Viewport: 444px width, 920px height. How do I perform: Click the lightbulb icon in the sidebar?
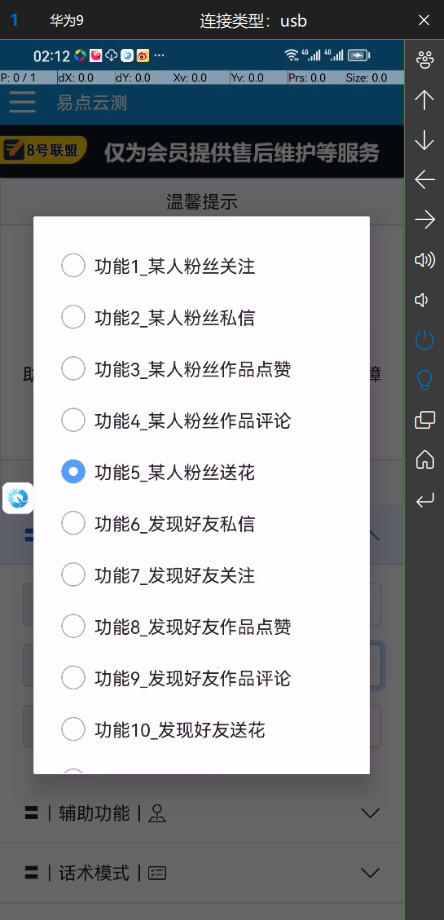424,380
